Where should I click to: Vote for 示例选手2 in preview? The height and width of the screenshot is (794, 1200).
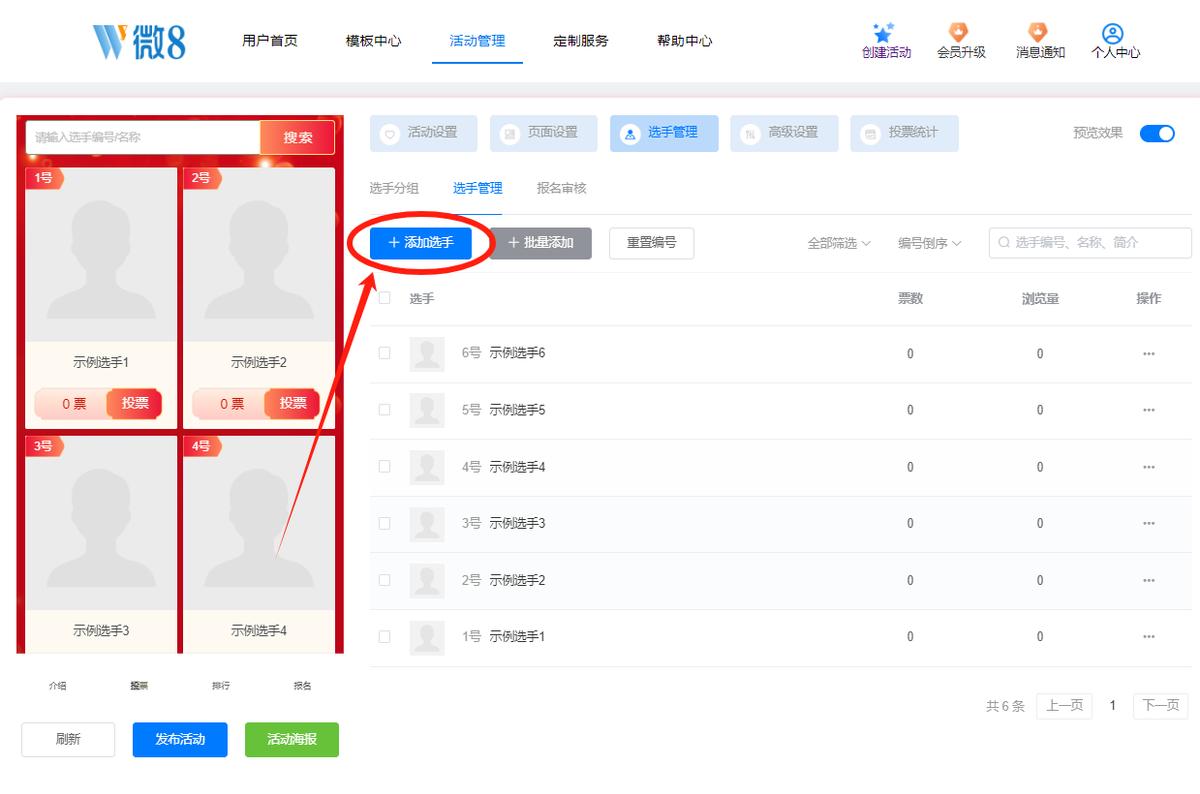tap(293, 403)
